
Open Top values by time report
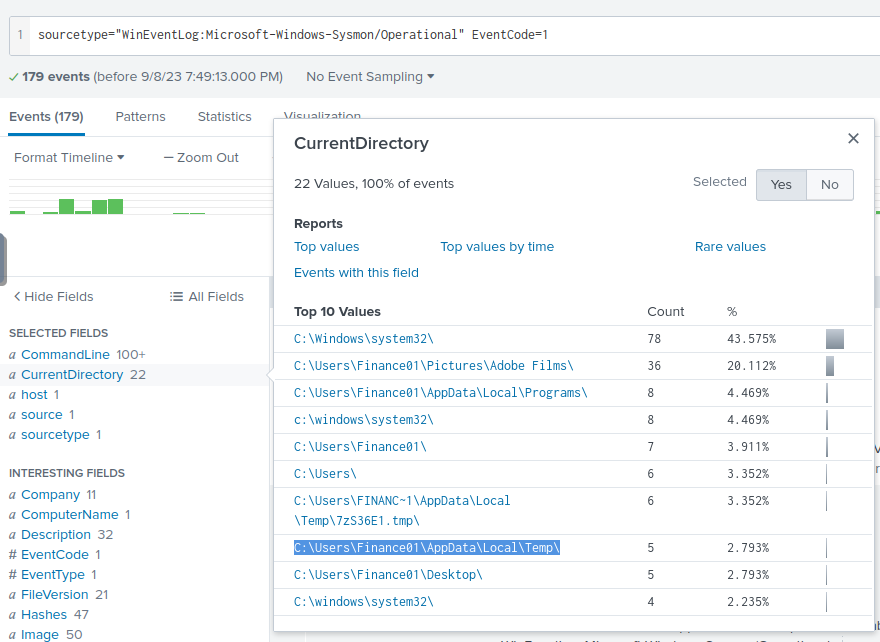pyautogui.click(x=497, y=246)
